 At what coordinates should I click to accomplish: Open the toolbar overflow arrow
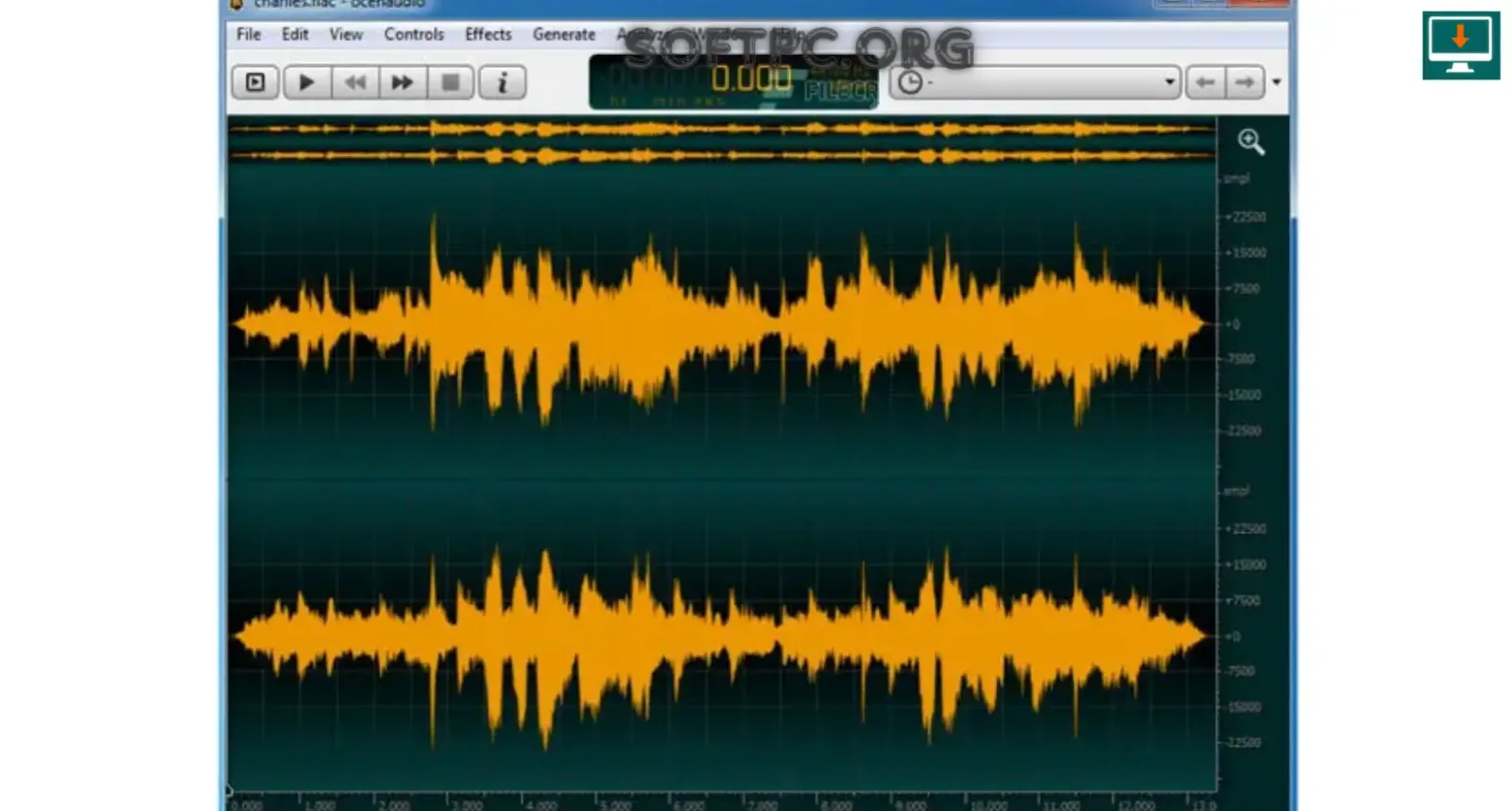(1277, 82)
